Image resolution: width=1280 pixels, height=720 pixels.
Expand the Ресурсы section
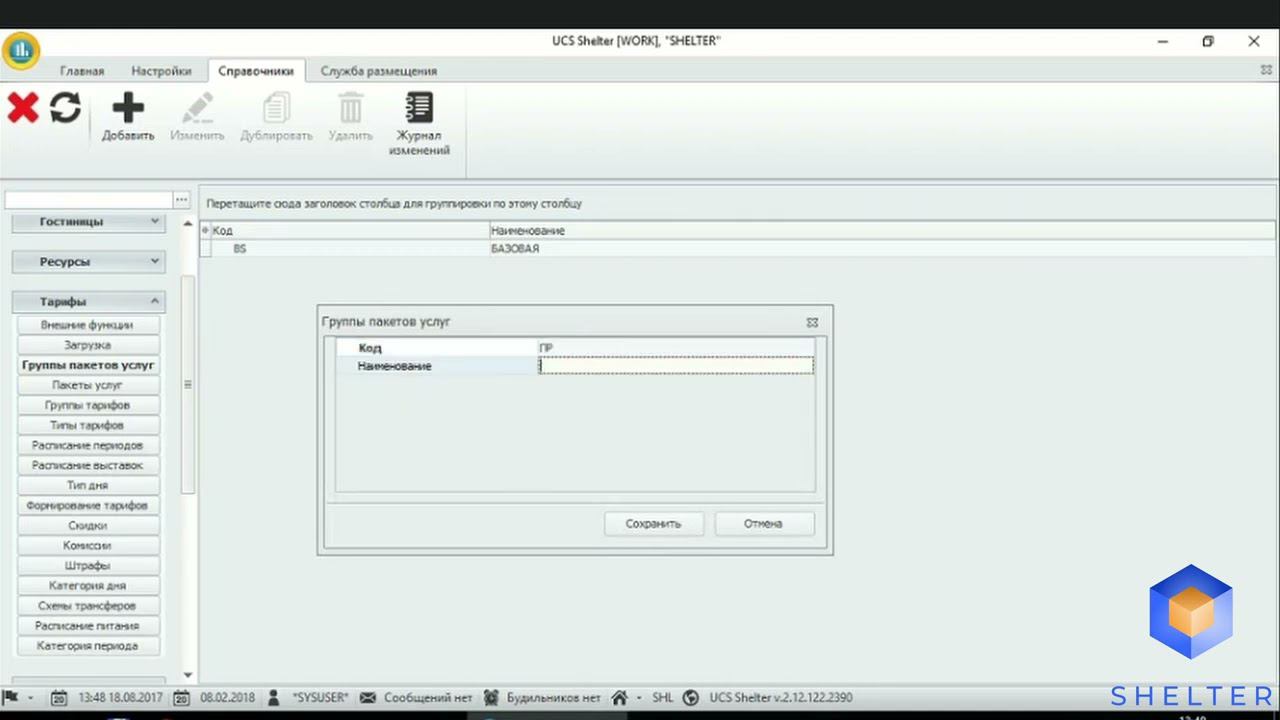[x=88, y=262]
